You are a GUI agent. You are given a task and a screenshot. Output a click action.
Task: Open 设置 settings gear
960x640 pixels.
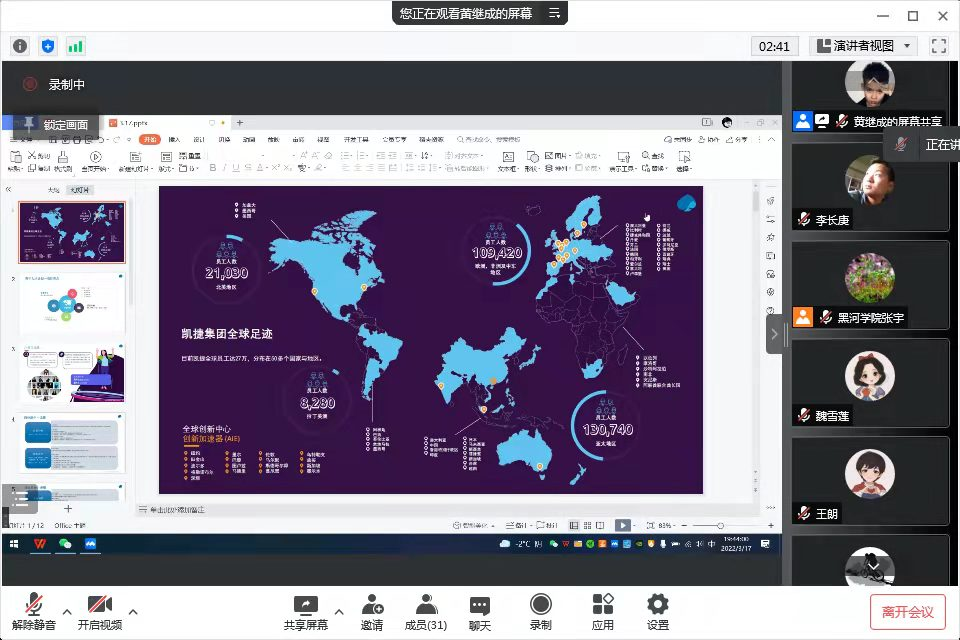657,612
